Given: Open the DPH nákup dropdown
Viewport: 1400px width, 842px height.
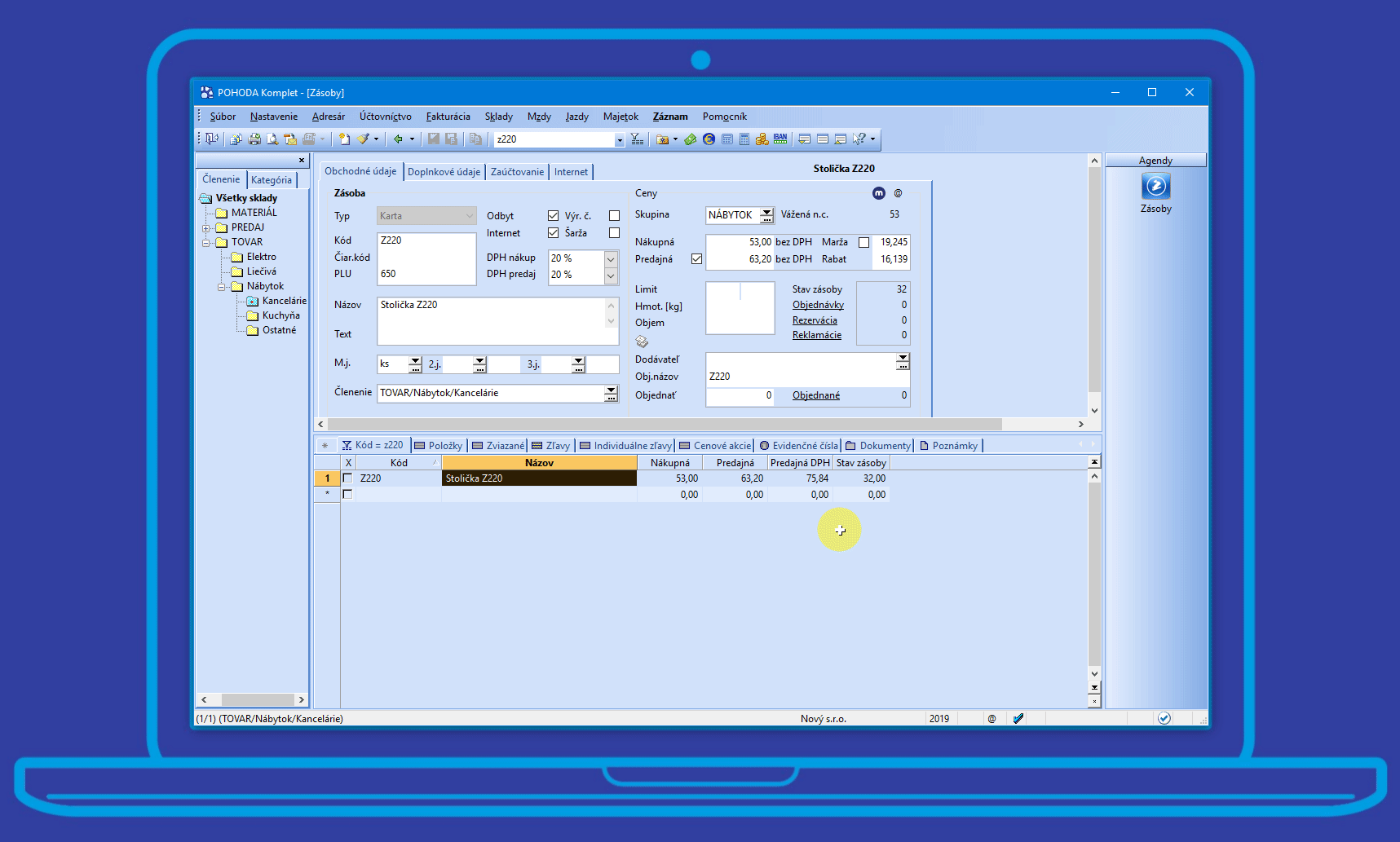Looking at the screenshot, I should pos(611,258).
